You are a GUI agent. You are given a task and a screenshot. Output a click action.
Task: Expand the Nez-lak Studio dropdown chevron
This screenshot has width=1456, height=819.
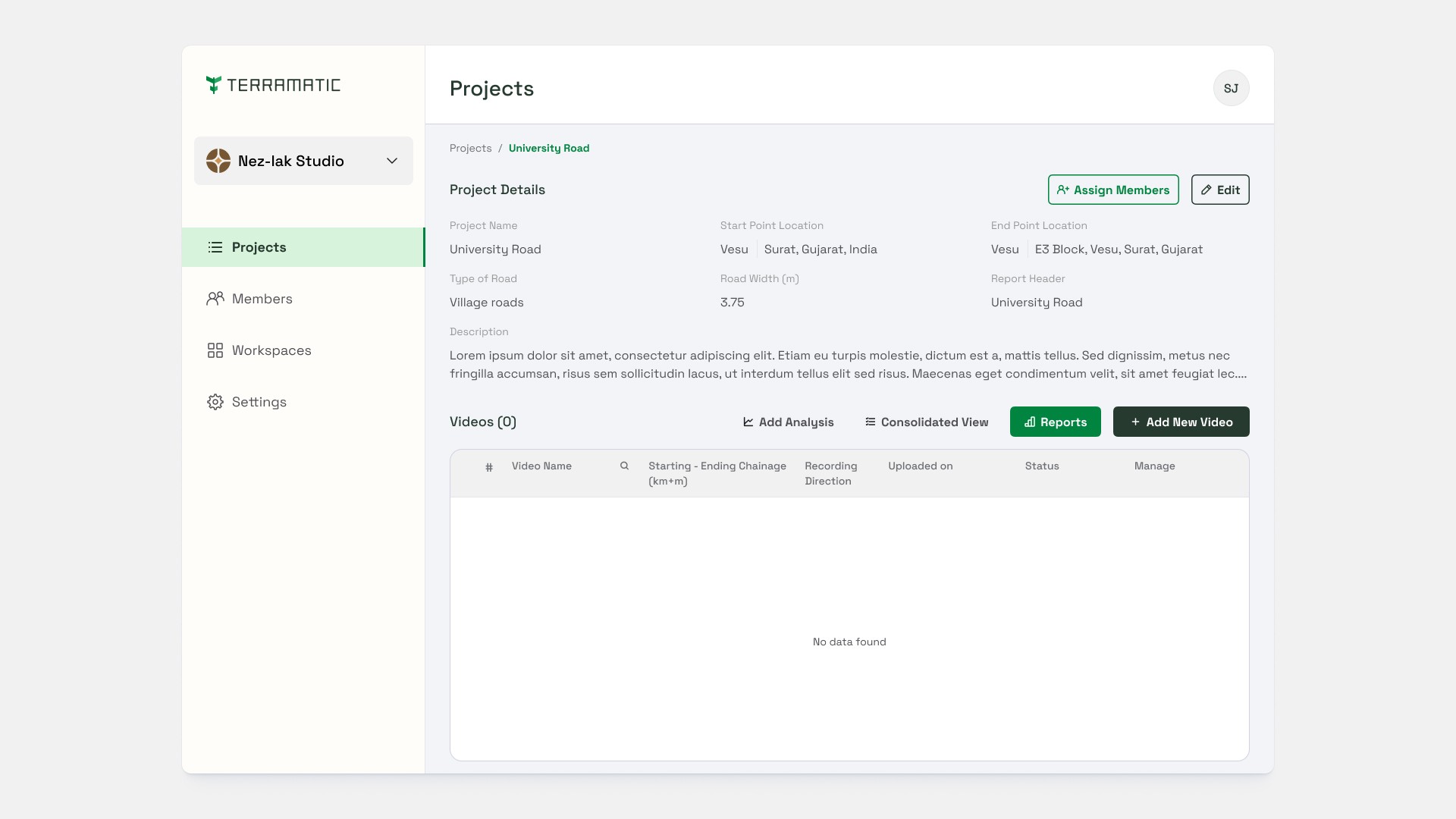tap(392, 161)
